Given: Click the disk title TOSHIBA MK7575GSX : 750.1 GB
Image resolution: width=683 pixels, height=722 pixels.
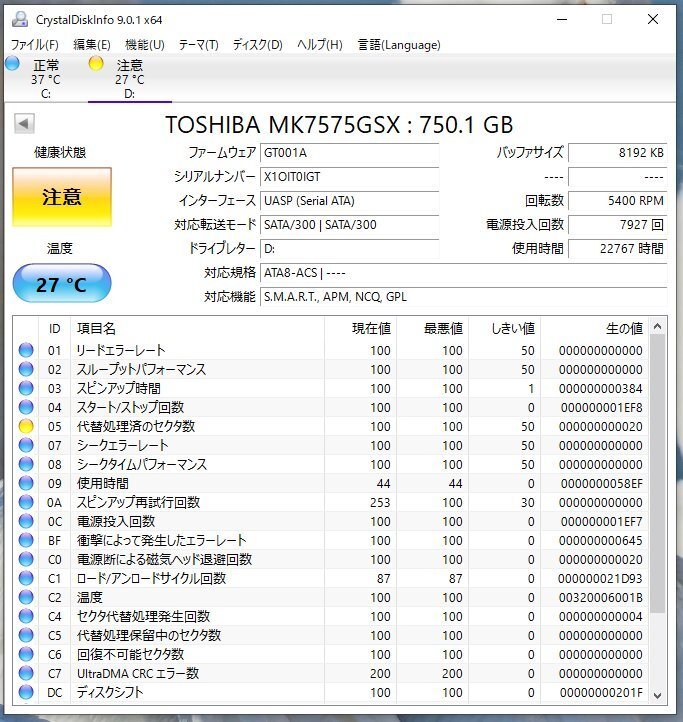Looking at the screenshot, I should coord(339,124).
